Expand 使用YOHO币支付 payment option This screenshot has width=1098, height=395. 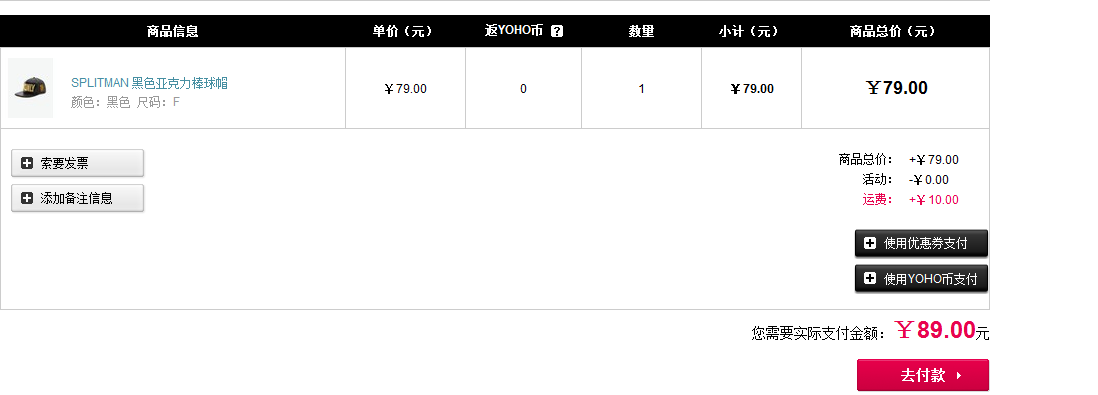921,278
